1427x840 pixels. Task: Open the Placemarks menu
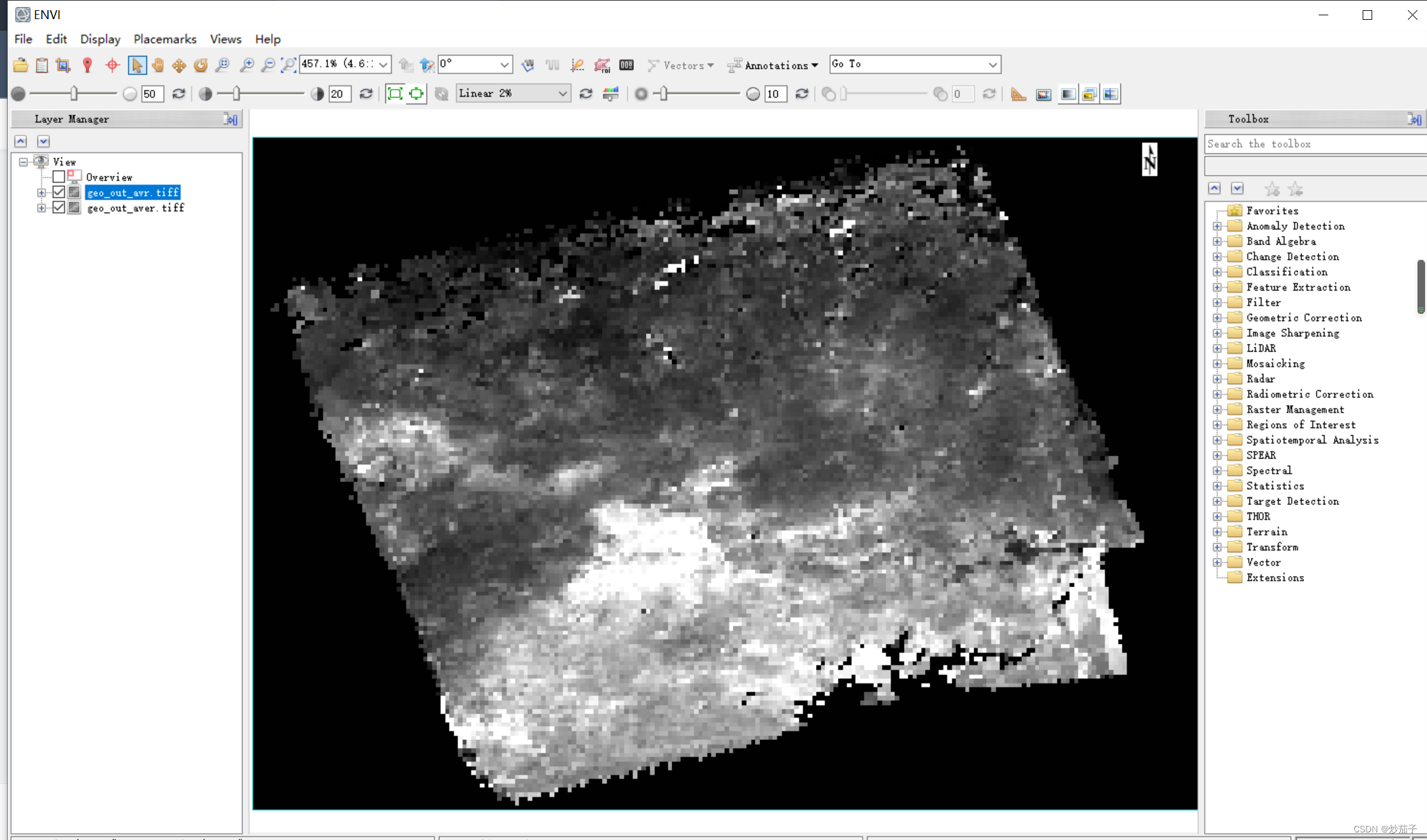click(165, 39)
